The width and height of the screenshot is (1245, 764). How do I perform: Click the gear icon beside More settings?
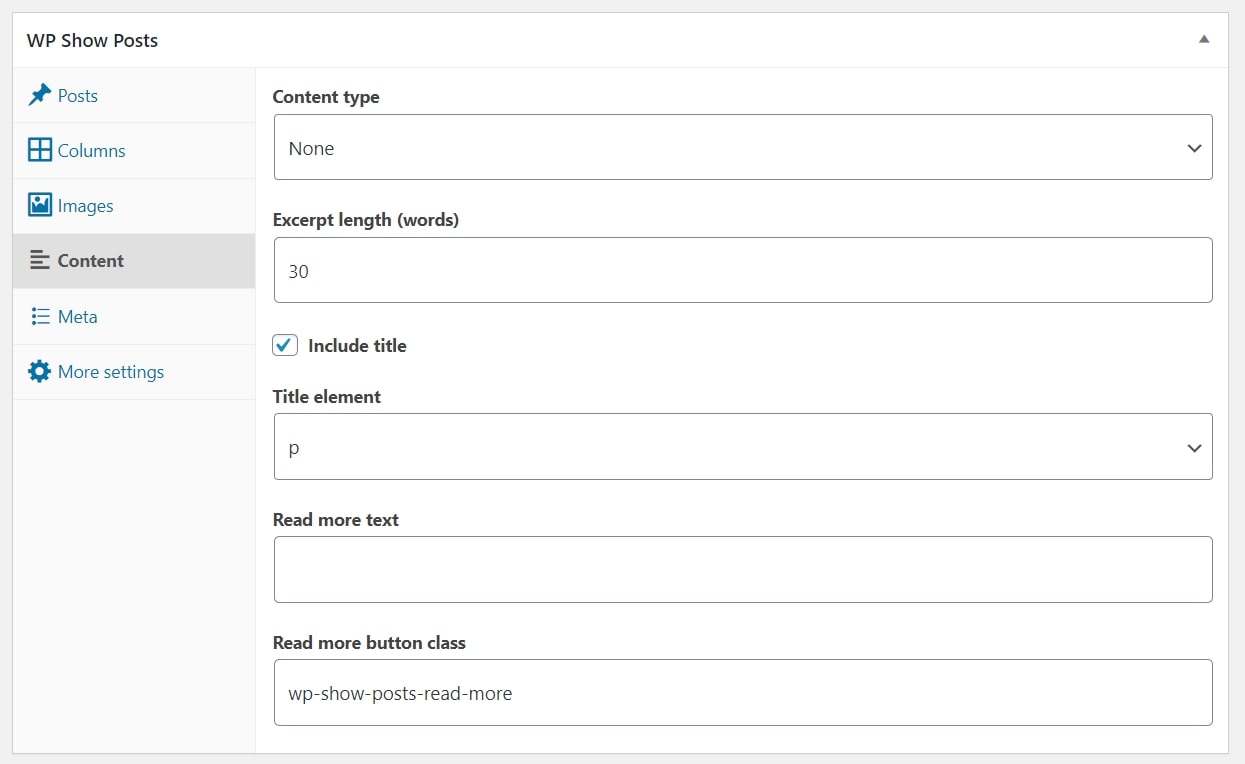coord(38,371)
